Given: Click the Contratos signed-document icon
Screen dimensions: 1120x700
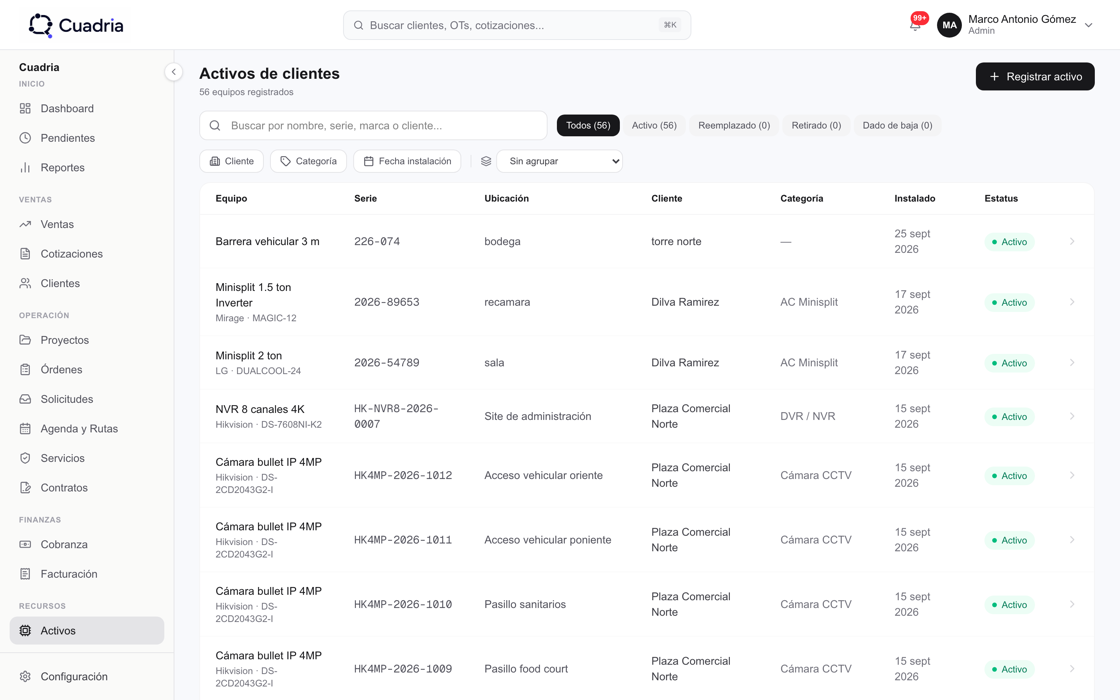Looking at the screenshot, I should 25,488.
